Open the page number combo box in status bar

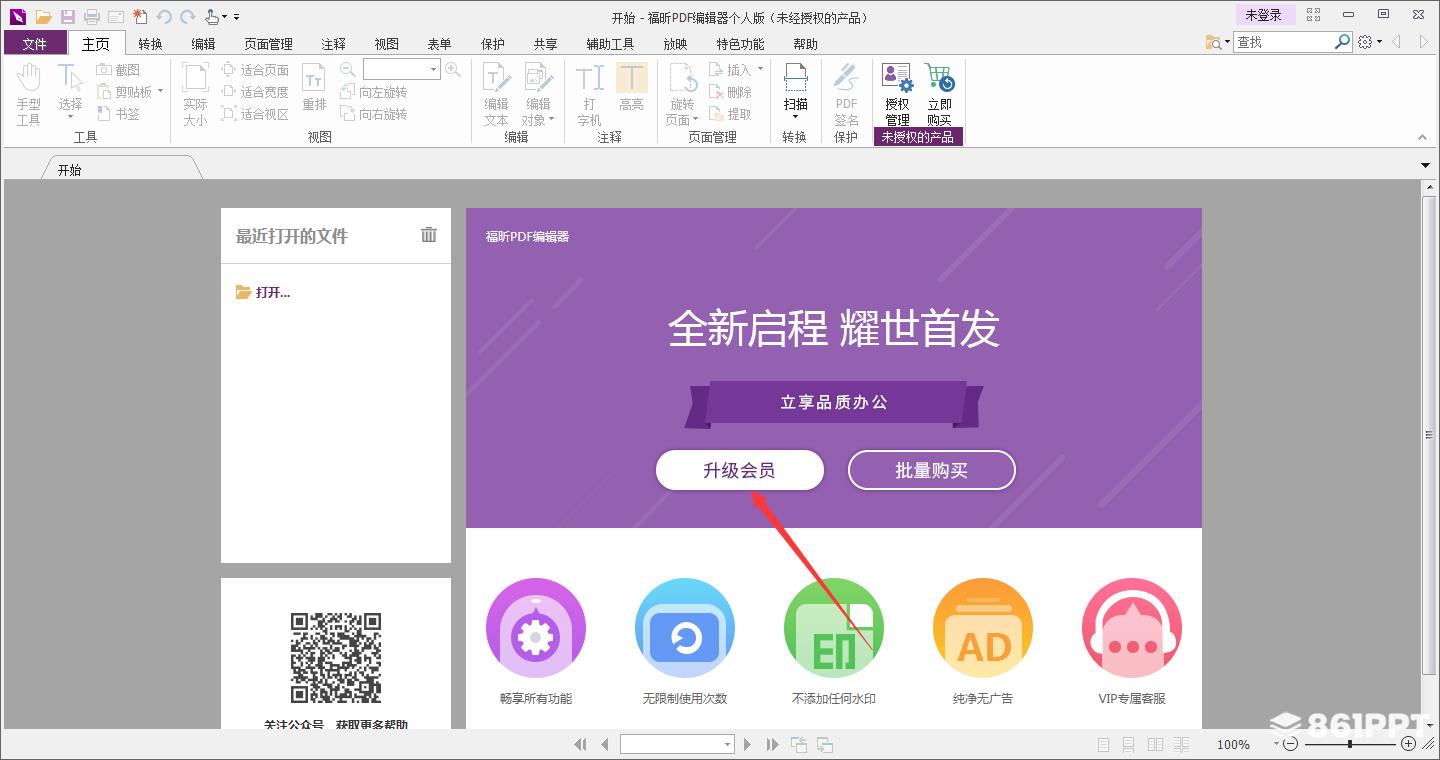pos(677,744)
